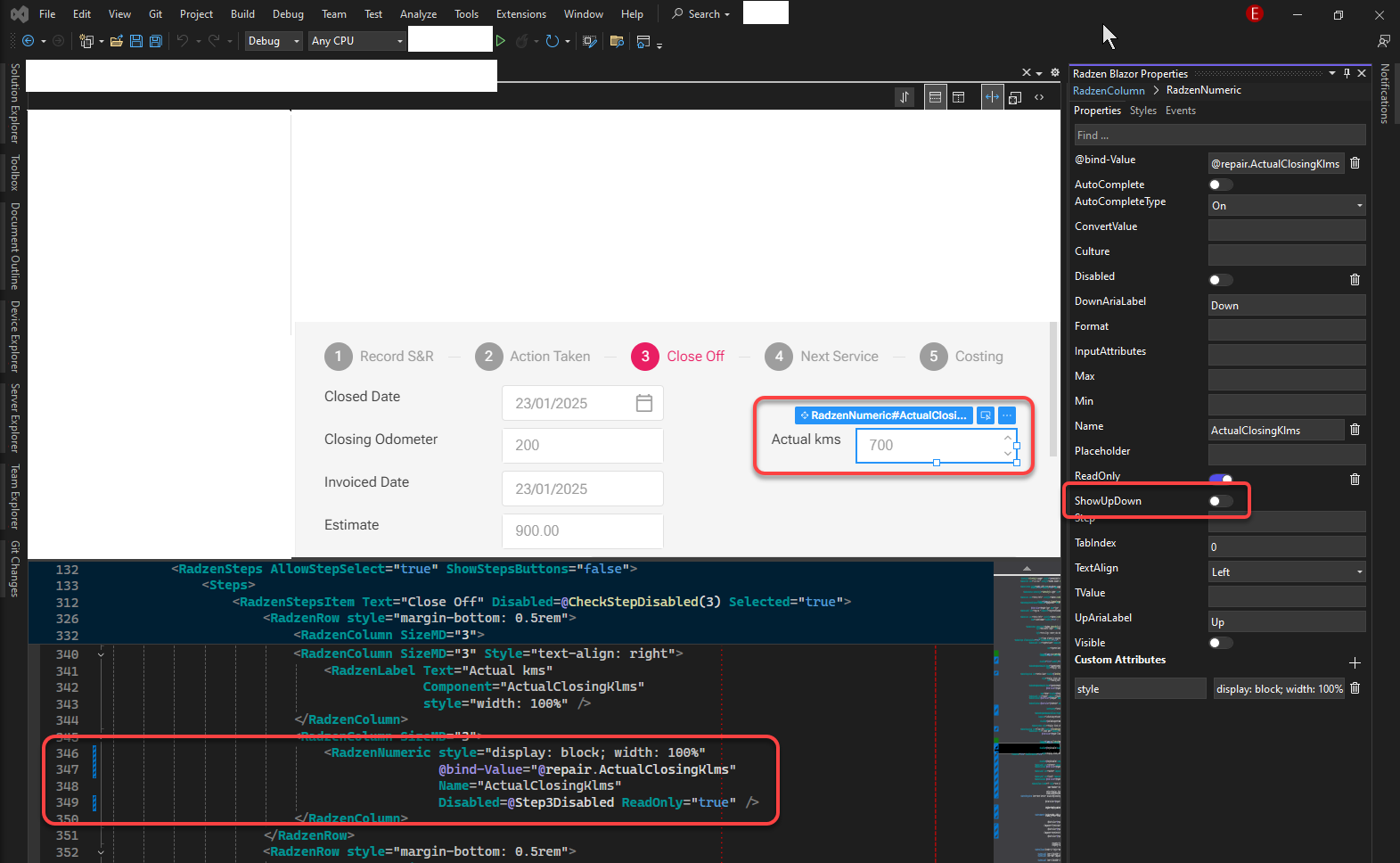The image size is (1400, 863).
Task: Click the more options button on RadzenNumeric tag
Action: click(x=1007, y=415)
